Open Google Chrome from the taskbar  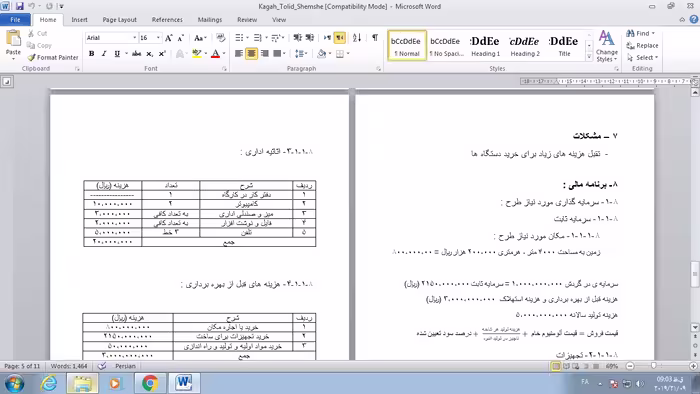(x=150, y=383)
